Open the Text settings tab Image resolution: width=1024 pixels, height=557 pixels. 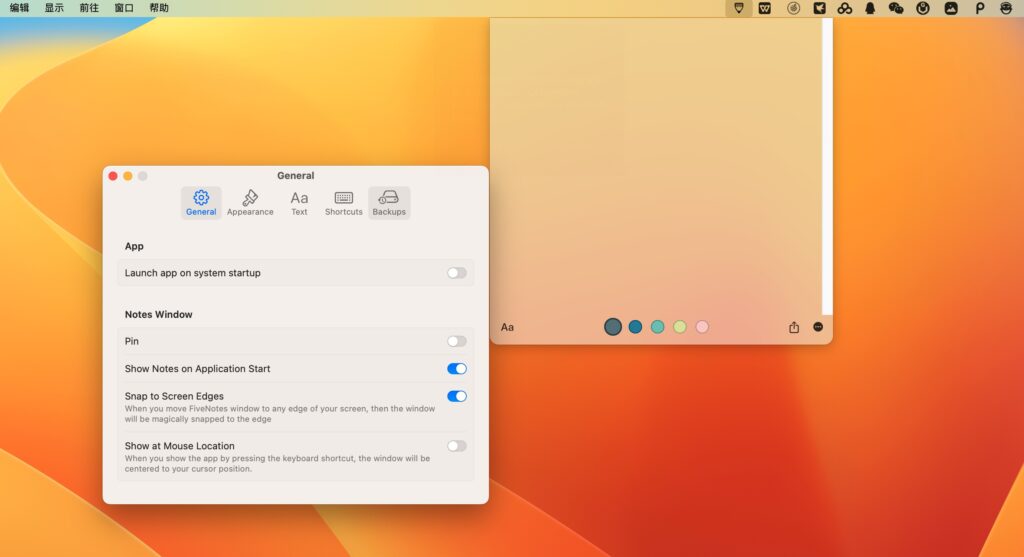tap(299, 202)
